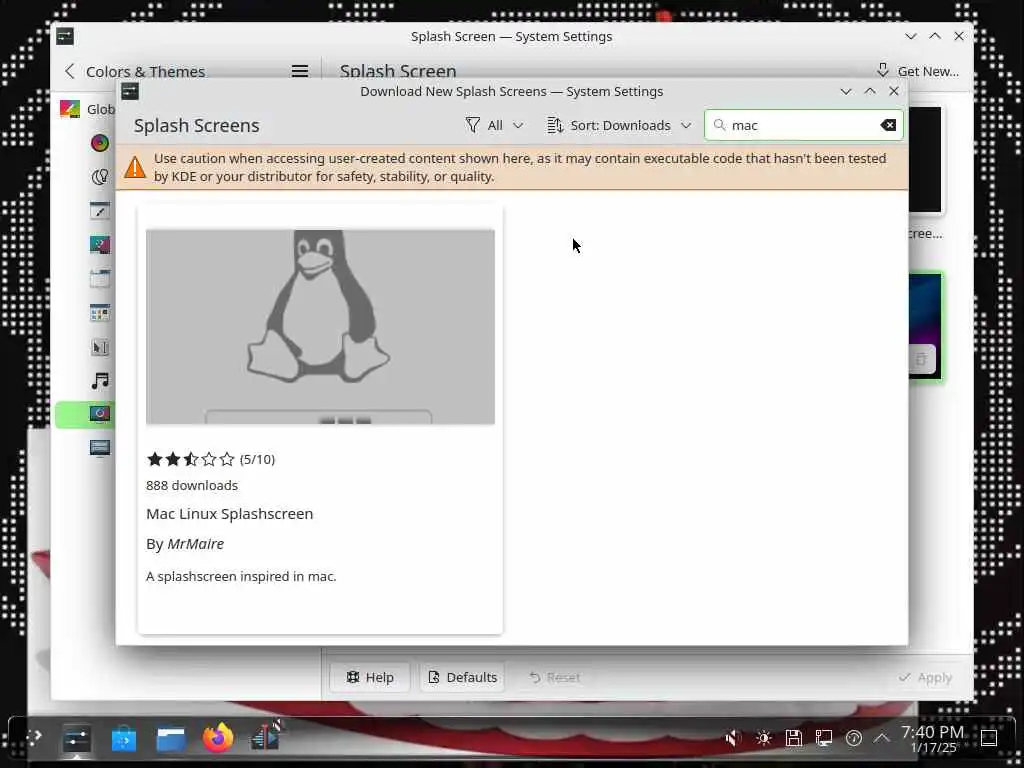This screenshot has width=1024, height=768.
Task: Clear the mac search text
Action: click(x=888, y=125)
